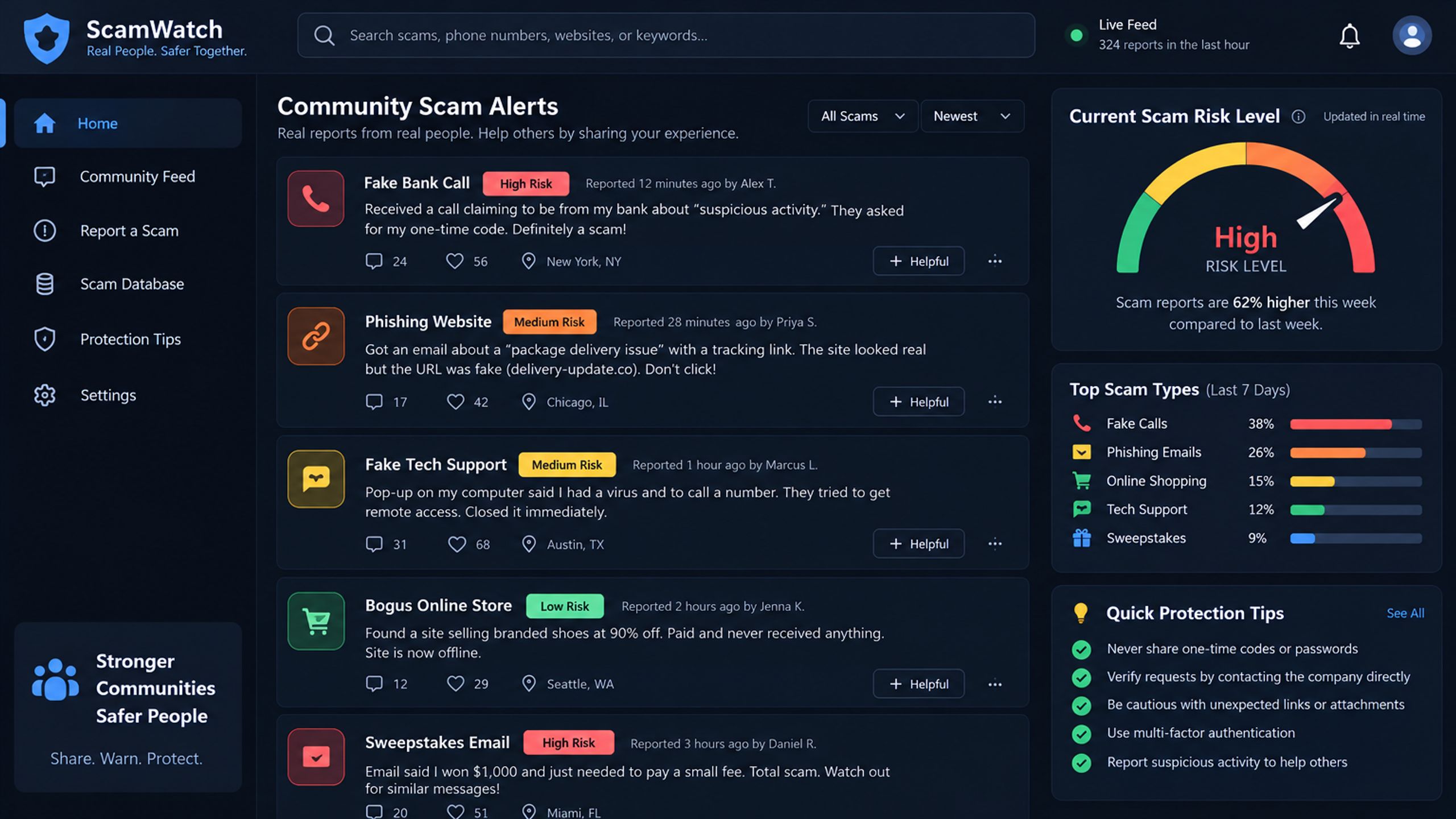The height and width of the screenshot is (819, 1456).
Task: Click the Seattle, WA location pin
Action: coord(529,683)
